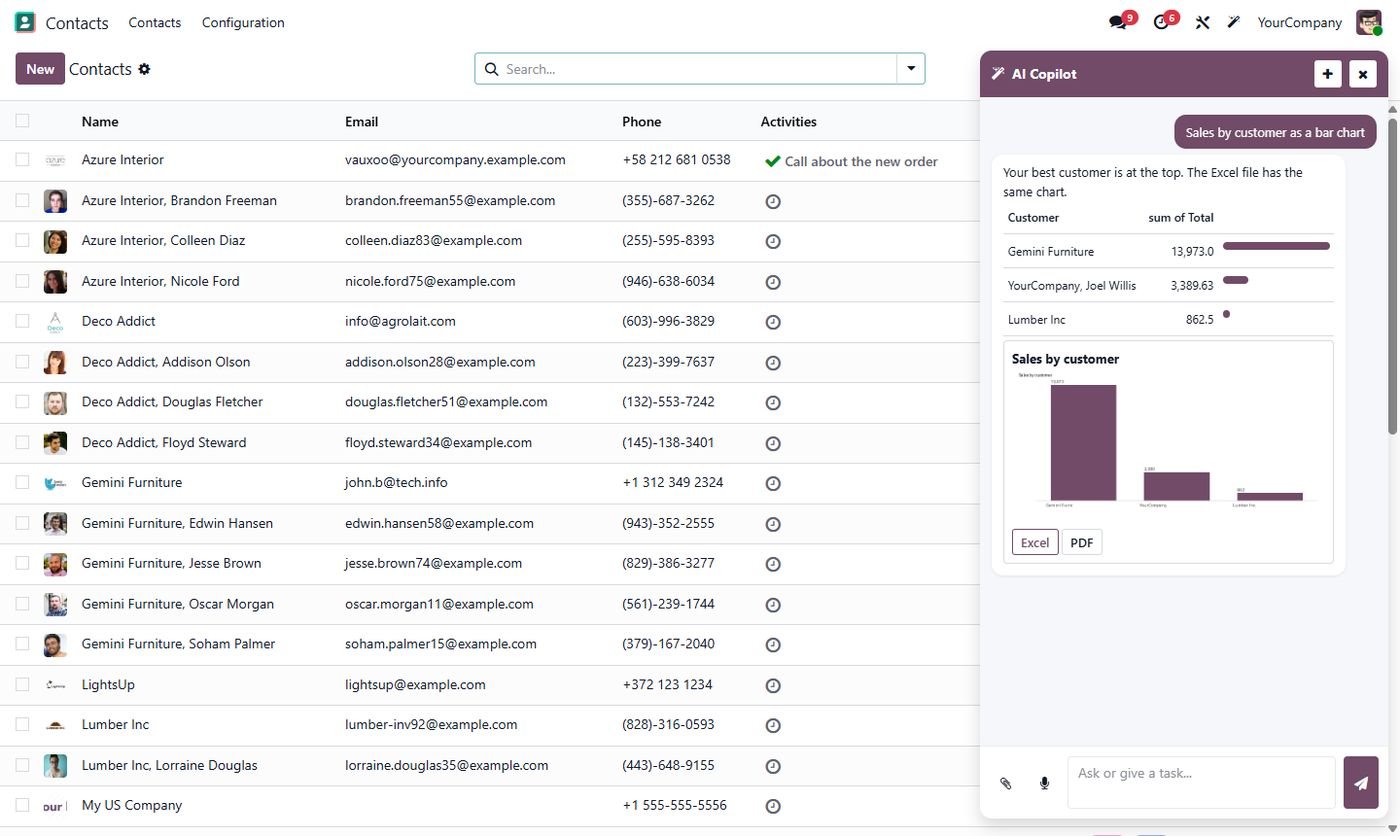Click the Ask or give a task input

[1201, 782]
